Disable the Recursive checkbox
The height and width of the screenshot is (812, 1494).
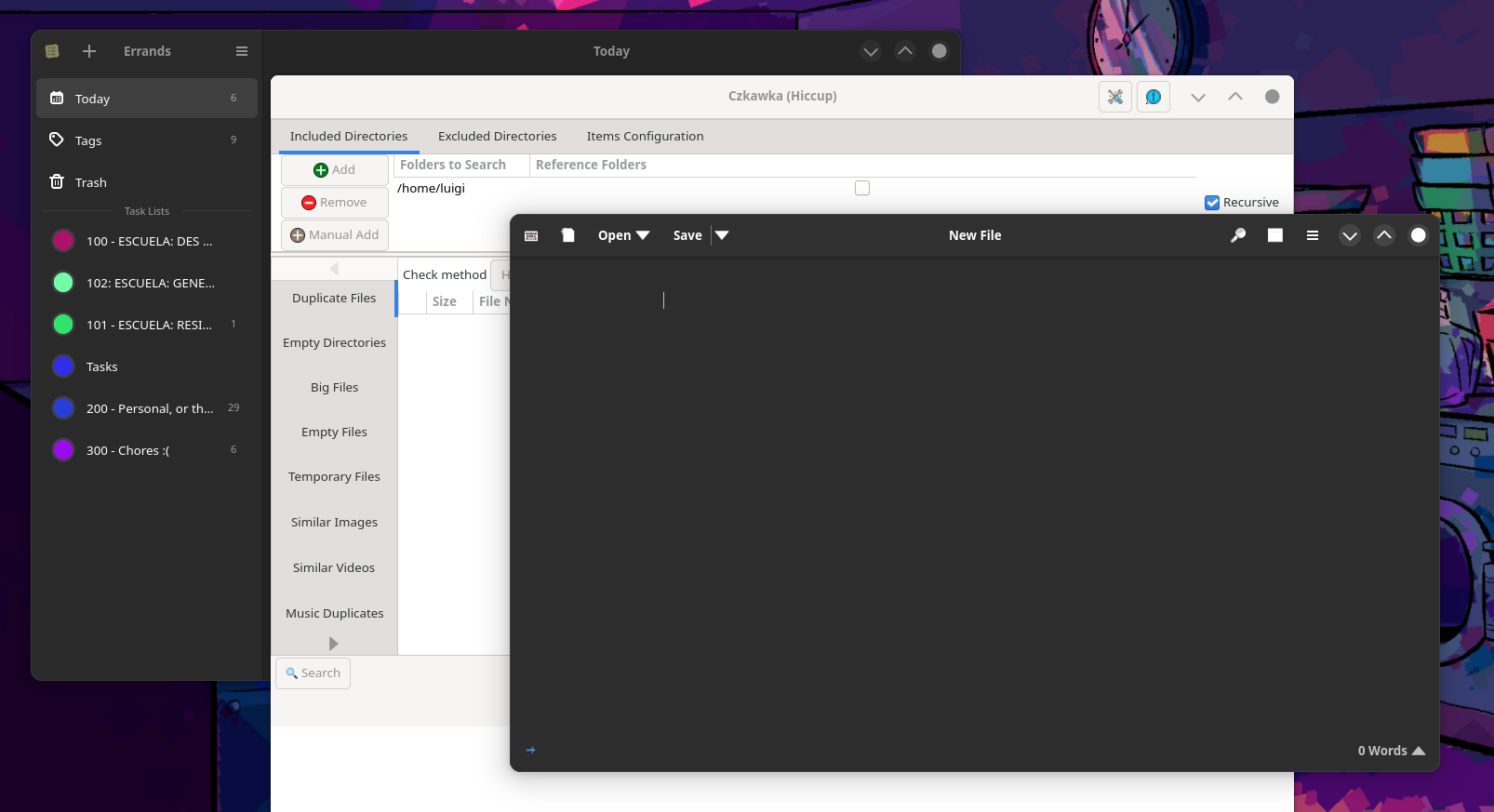tap(1212, 203)
